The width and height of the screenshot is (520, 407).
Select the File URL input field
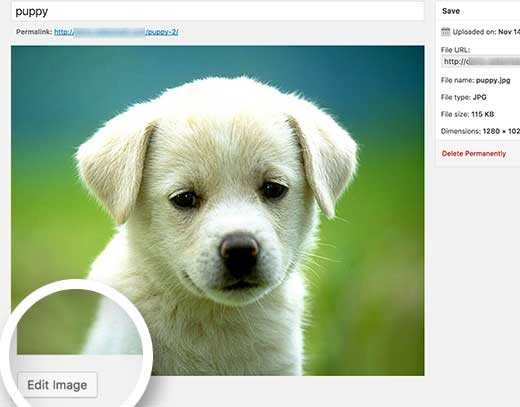481,62
